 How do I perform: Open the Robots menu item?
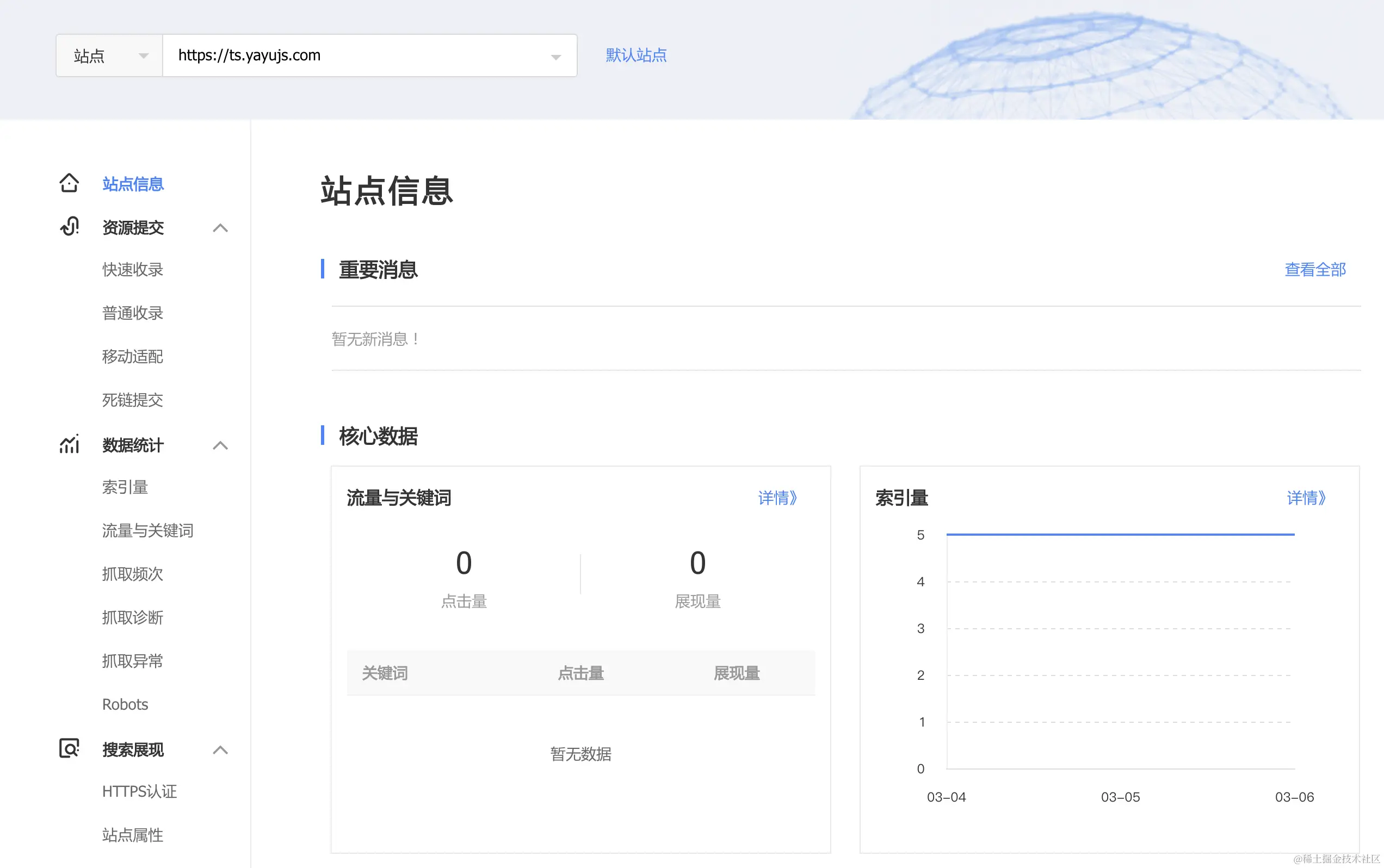pos(125,704)
